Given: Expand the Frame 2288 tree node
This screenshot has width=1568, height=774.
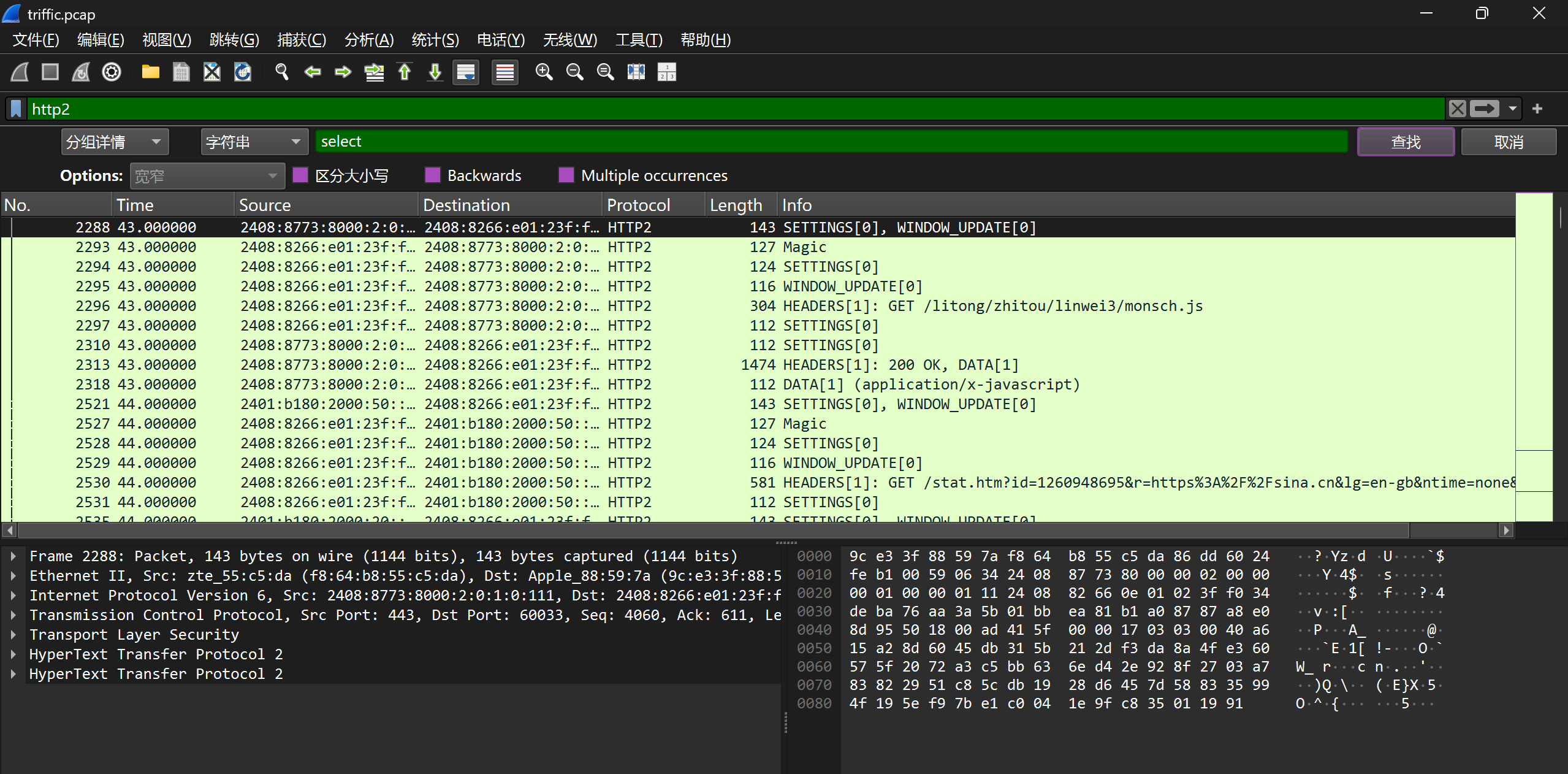Looking at the screenshot, I should (13, 556).
